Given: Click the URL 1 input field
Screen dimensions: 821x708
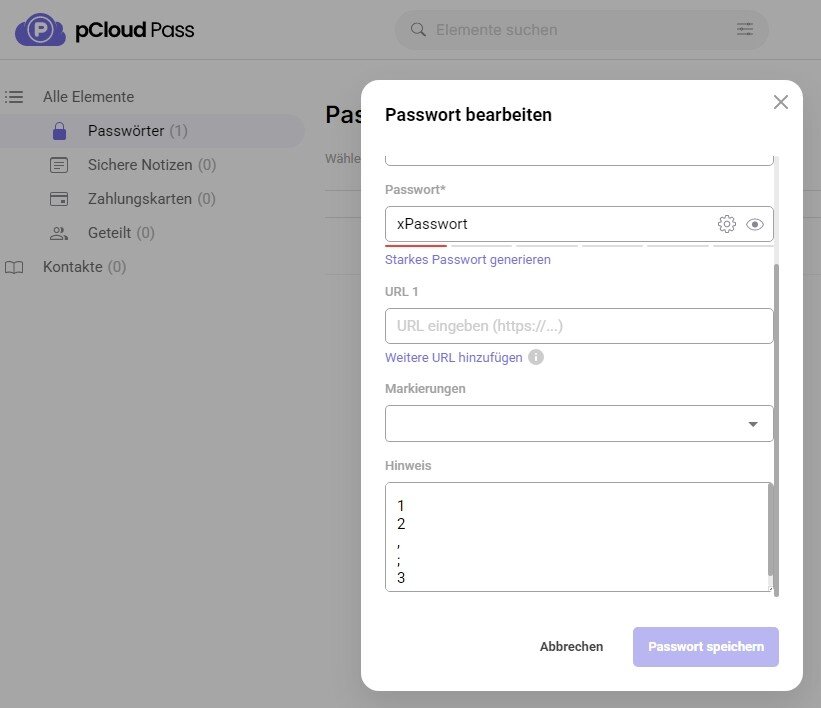Looking at the screenshot, I should pos(579,326).
